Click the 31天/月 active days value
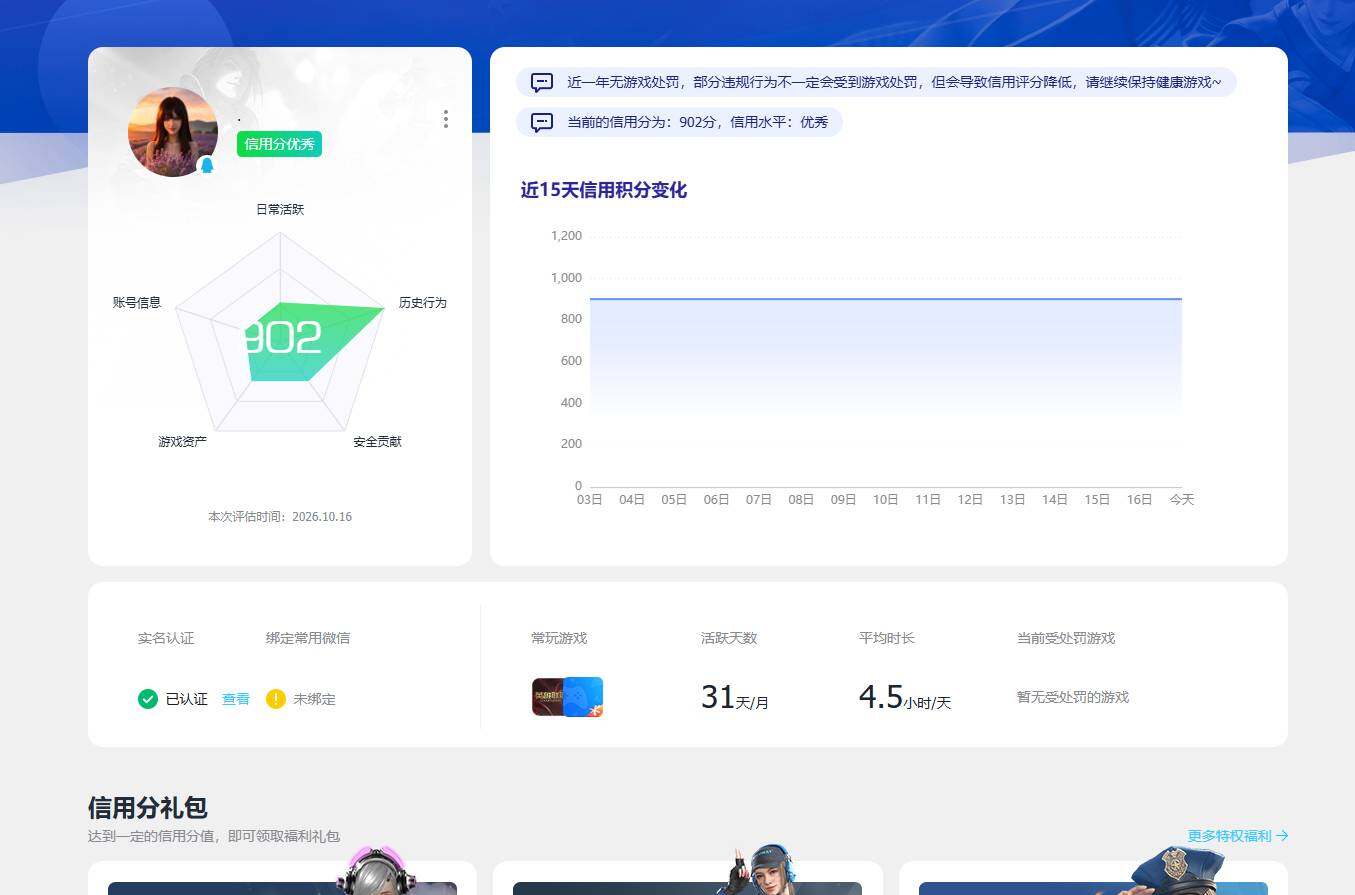 735,697
